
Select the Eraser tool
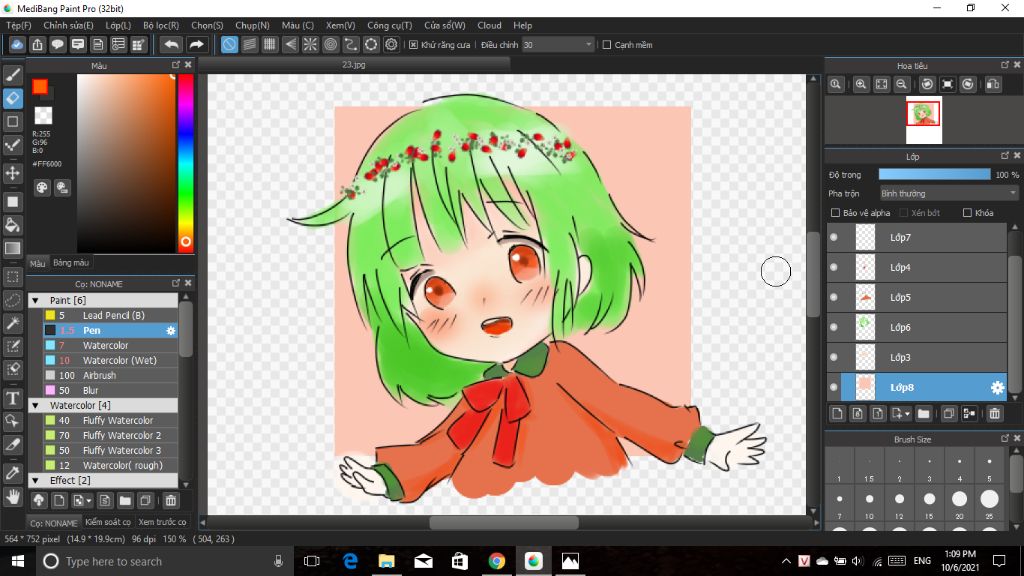coord(12,99)
